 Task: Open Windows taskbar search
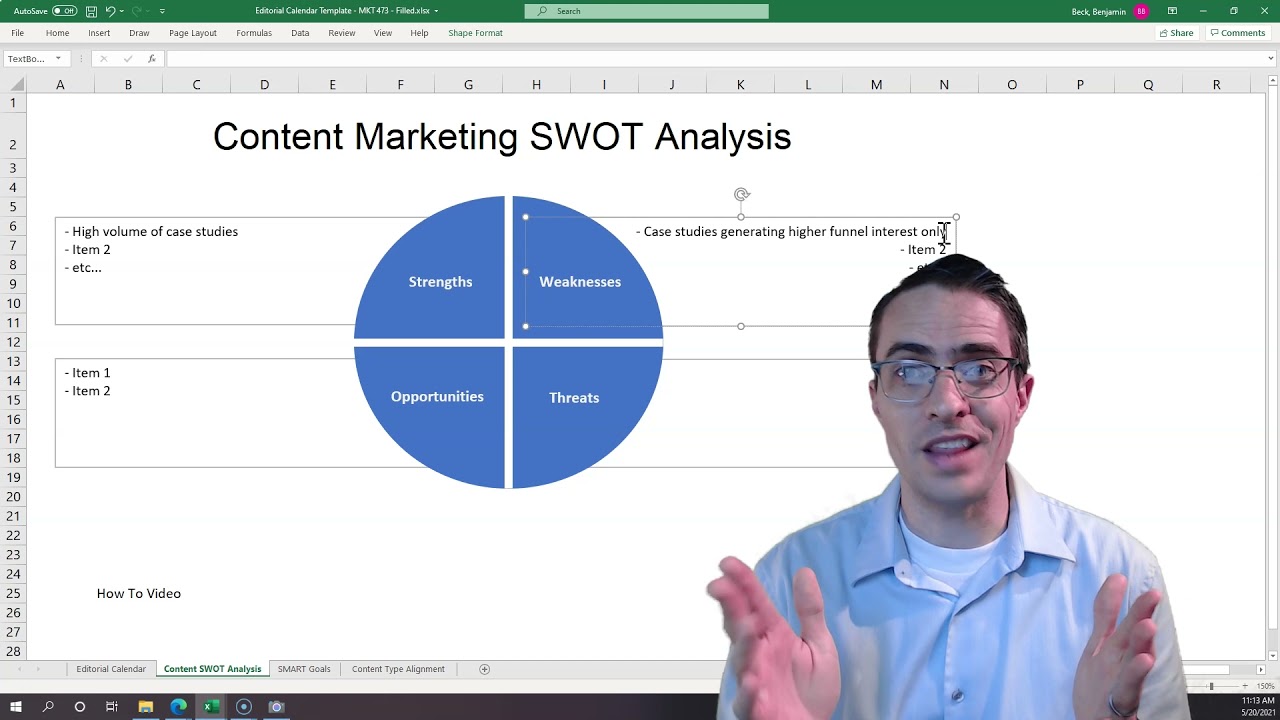tap(48, 707)
